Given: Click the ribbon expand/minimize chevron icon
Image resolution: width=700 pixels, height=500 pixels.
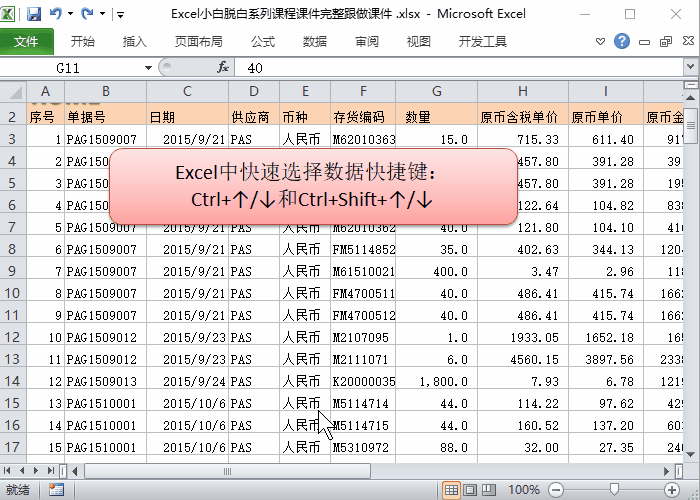Looking at the screenshot, I should (x=600, y=42).
